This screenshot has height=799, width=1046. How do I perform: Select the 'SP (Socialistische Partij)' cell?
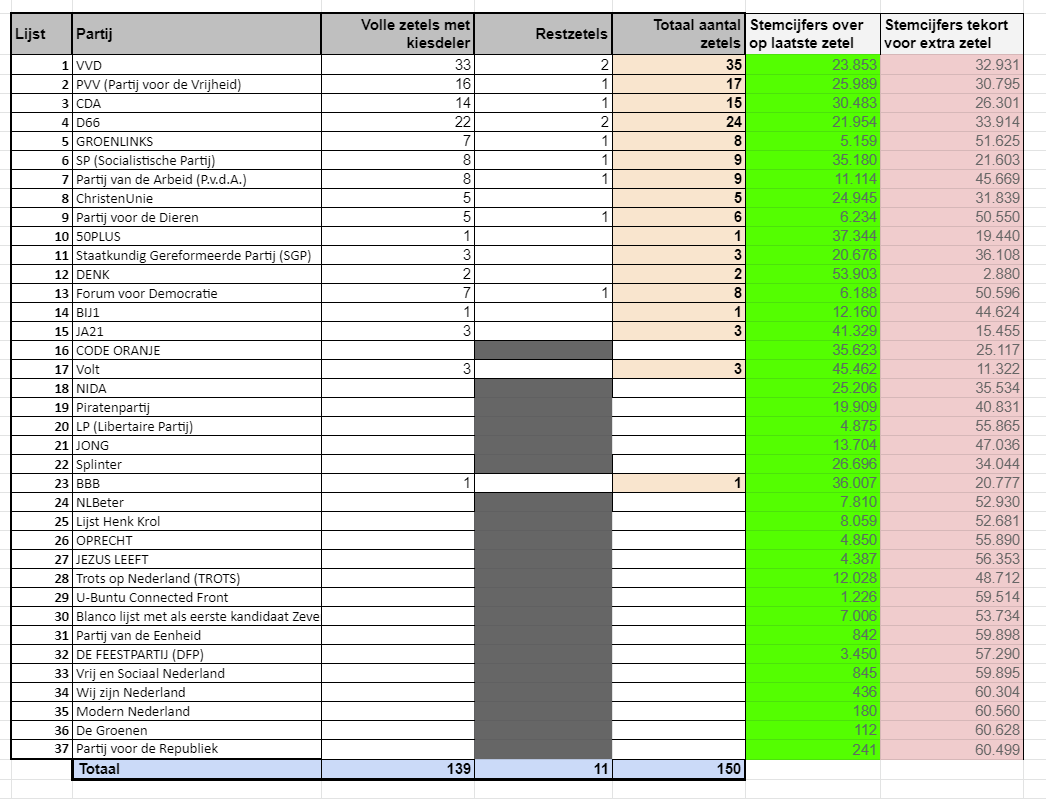click(197, 160)
